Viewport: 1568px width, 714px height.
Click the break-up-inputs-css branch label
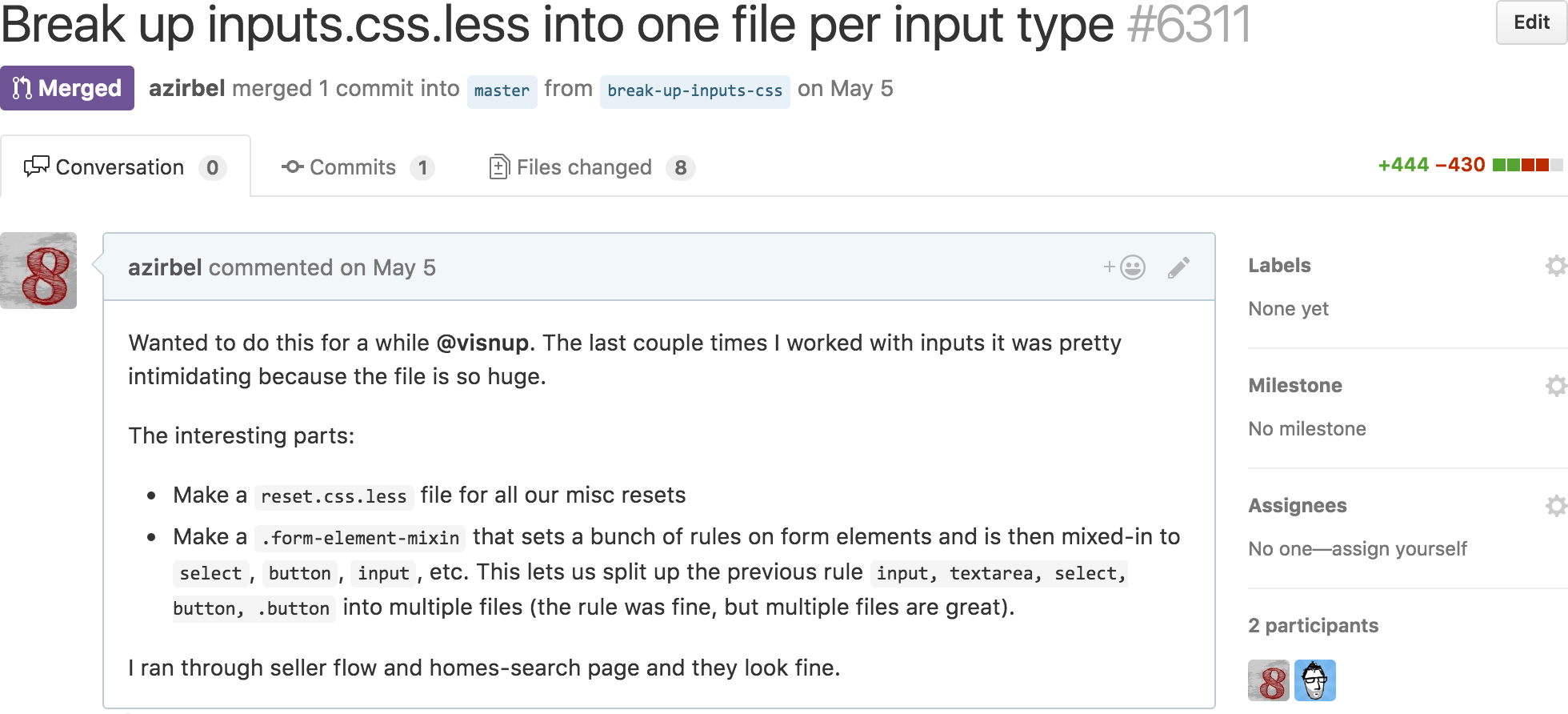point(694,90)
